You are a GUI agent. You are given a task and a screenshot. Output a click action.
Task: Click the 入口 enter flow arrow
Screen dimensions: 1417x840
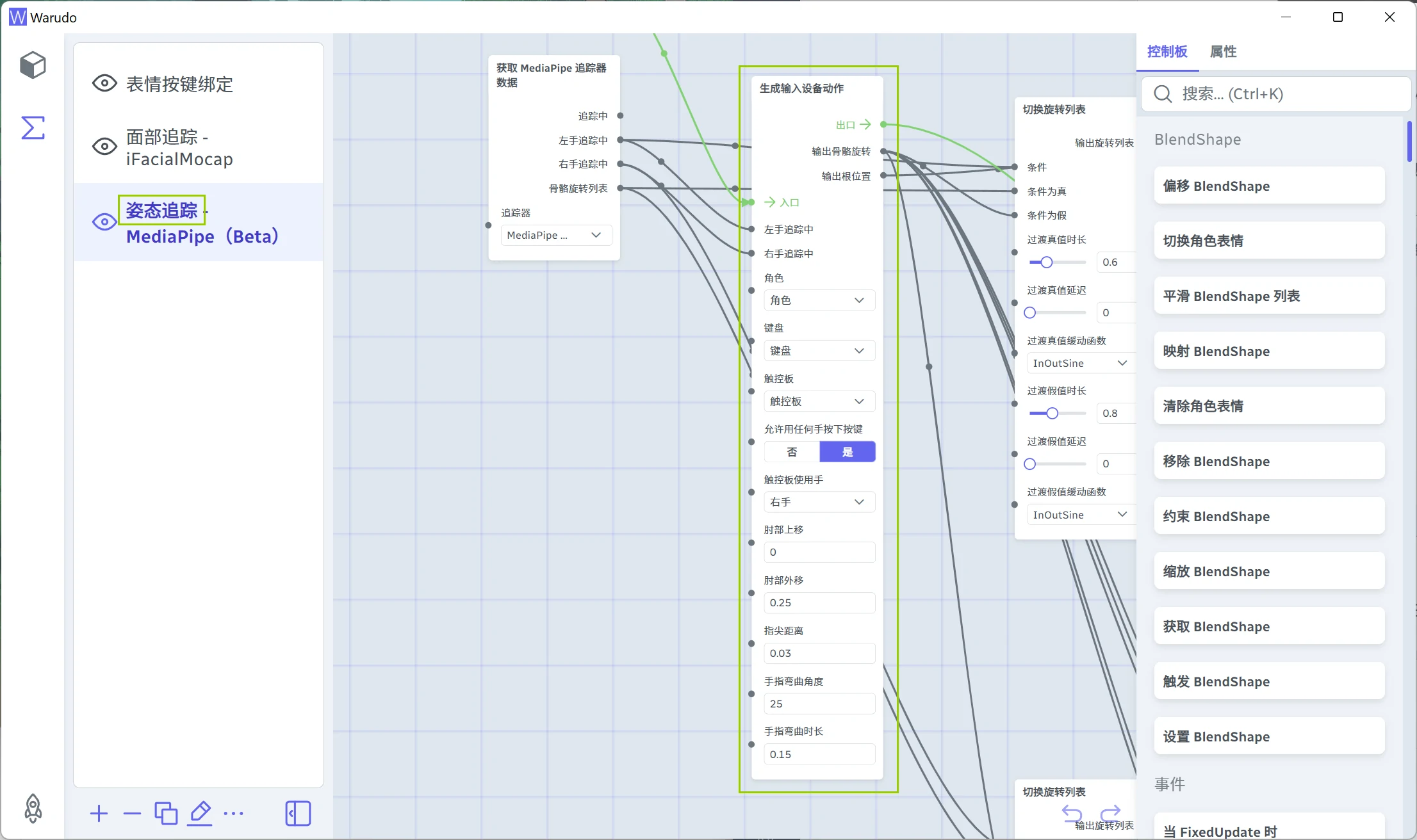tap(770, 202)
